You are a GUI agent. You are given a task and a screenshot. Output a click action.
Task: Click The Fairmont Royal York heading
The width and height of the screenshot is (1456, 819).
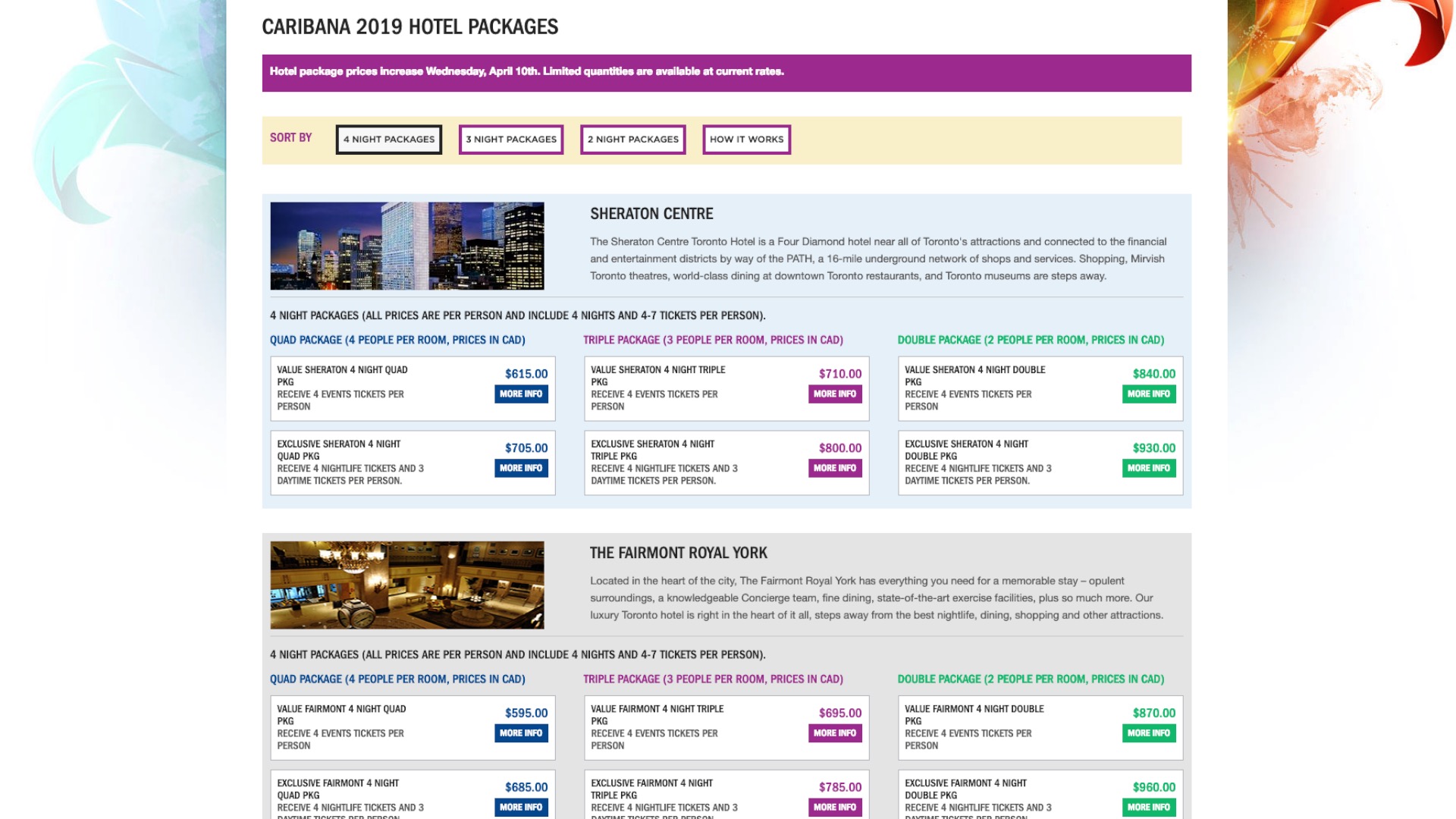[x=679, y=553]
